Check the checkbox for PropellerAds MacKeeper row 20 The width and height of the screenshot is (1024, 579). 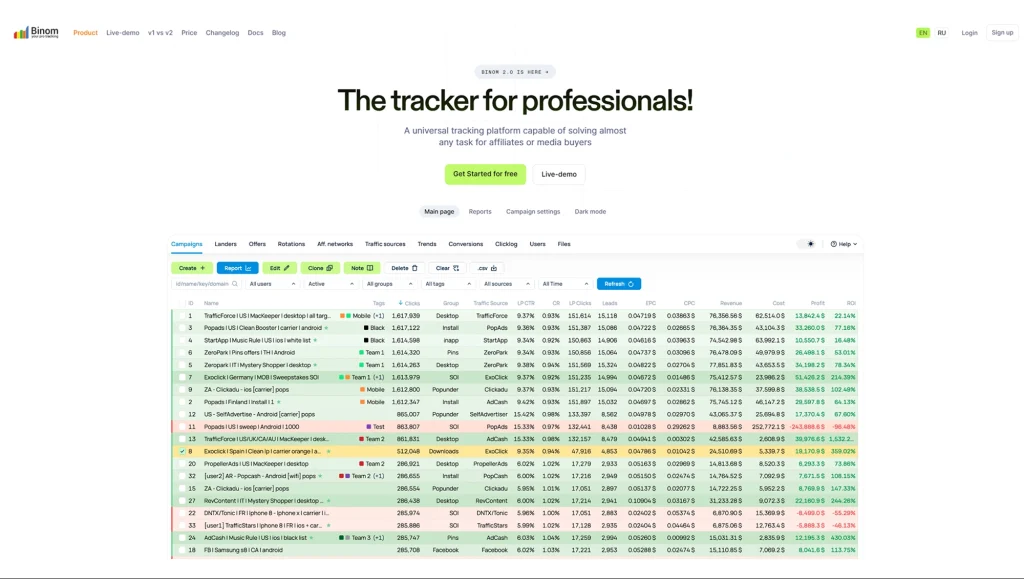click(x=182, y=463)
